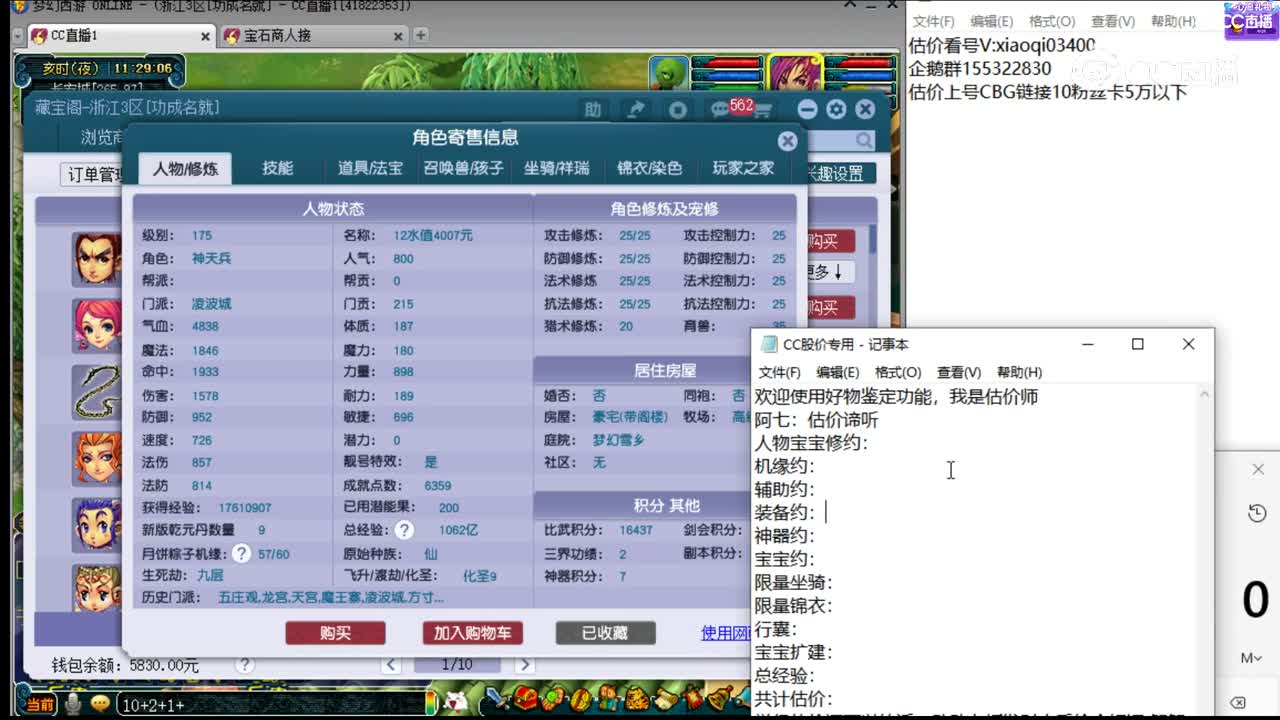Open the in-game settings gear icon
1280x720 pixels.
(x=836, y=110)
